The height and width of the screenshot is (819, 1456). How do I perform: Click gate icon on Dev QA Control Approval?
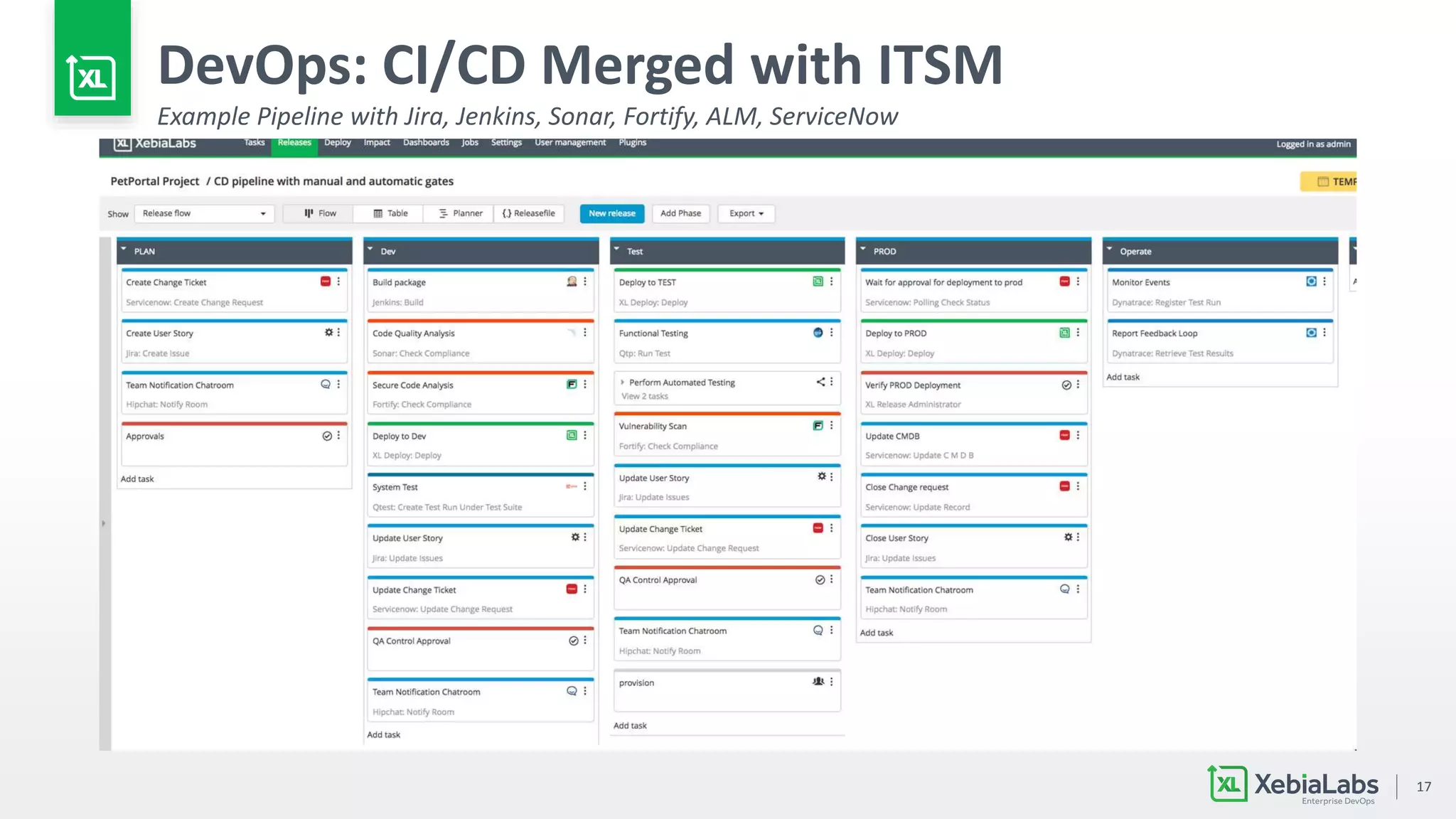(574, 641)
